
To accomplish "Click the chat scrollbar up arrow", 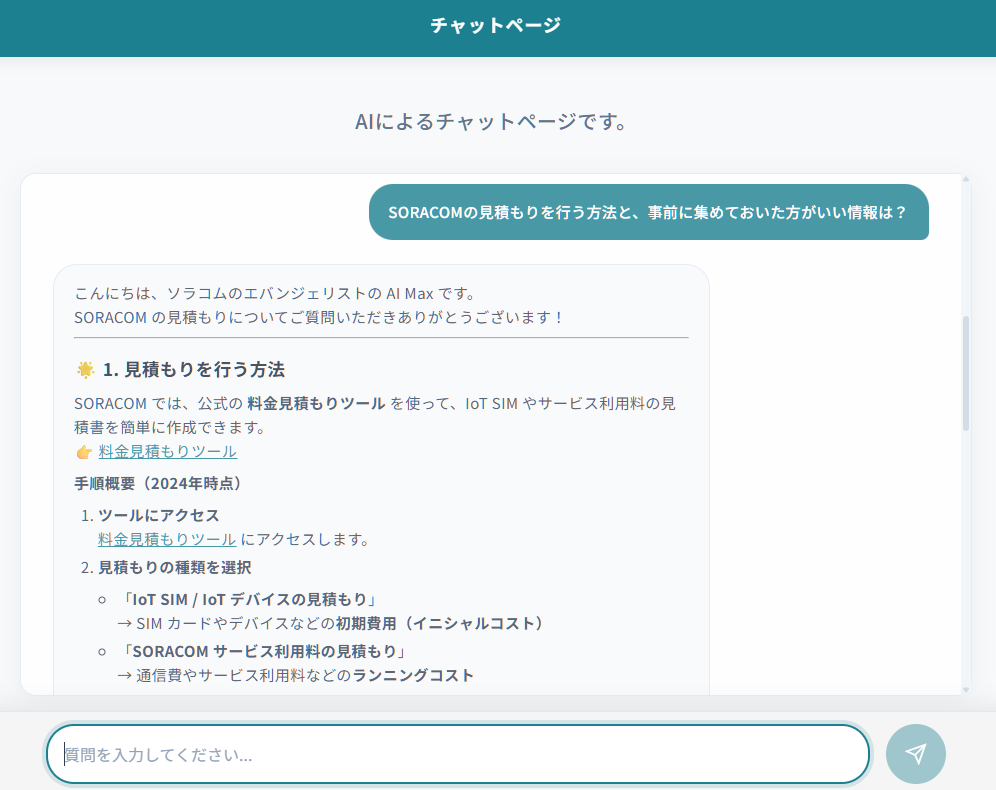I will (x=966, y=180).
